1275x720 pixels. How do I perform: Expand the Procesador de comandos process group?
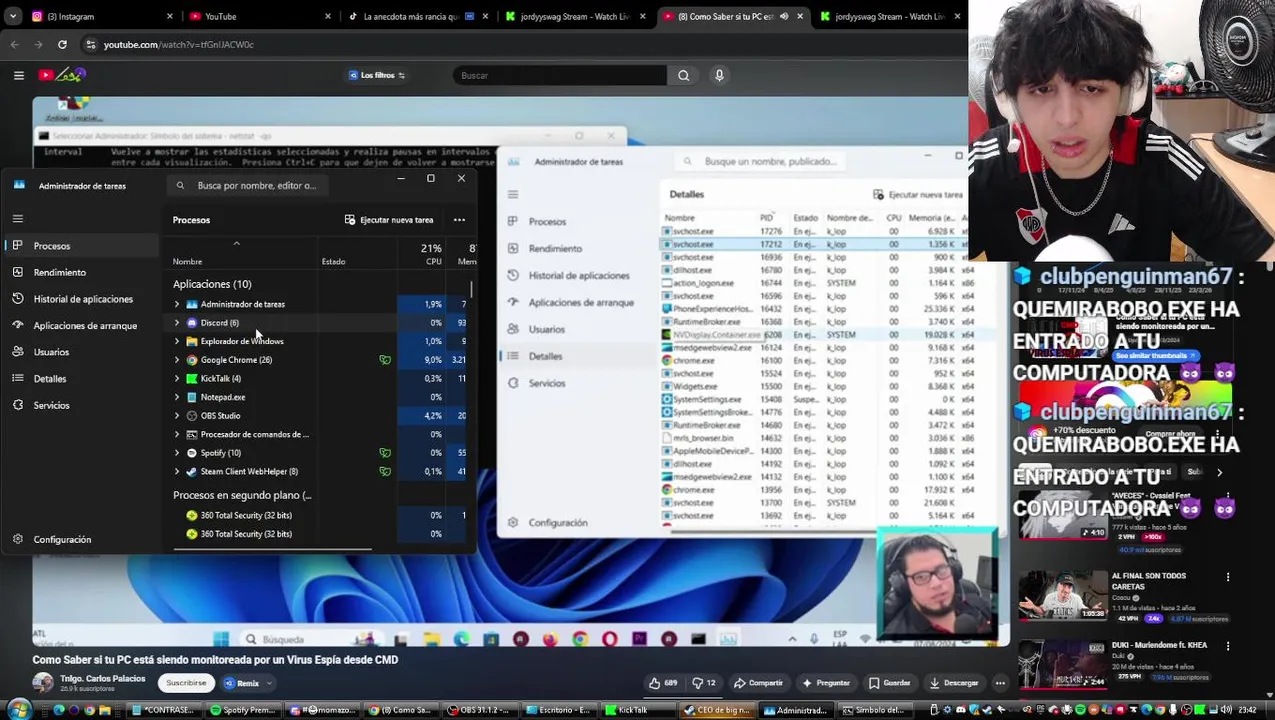[x=177, y=434]
